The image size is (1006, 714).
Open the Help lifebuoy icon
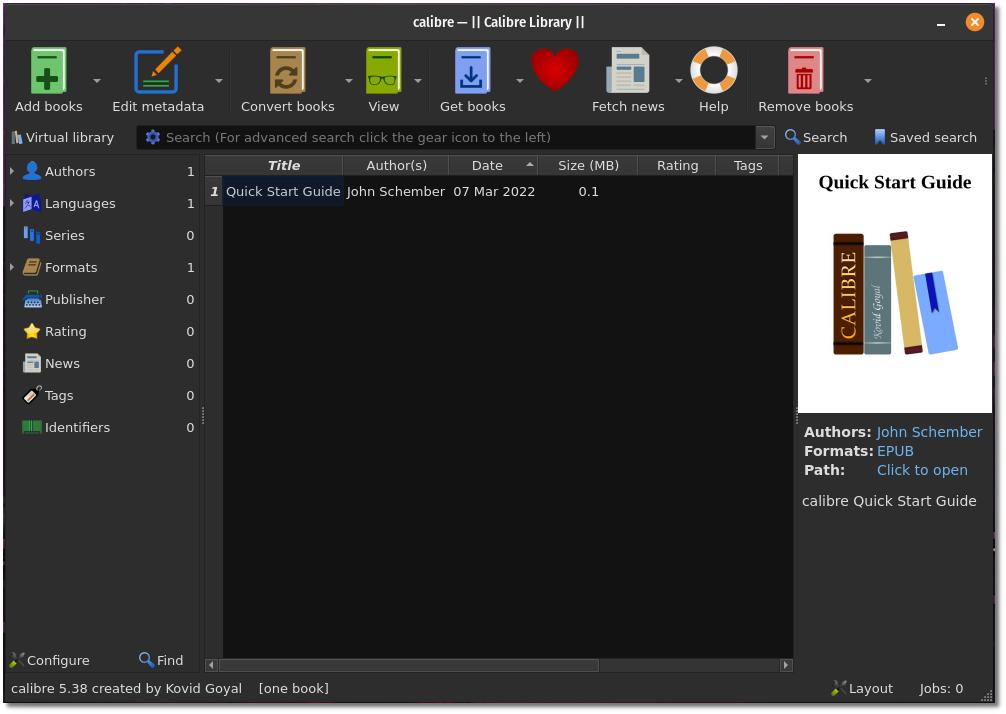pos(713,70)
